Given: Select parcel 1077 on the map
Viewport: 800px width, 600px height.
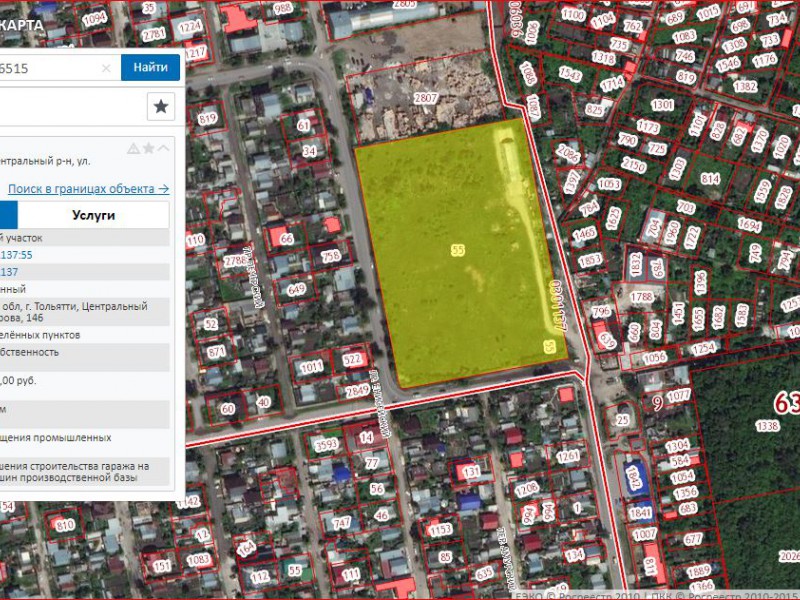Looking at the screenshot, I should point(679,395).
